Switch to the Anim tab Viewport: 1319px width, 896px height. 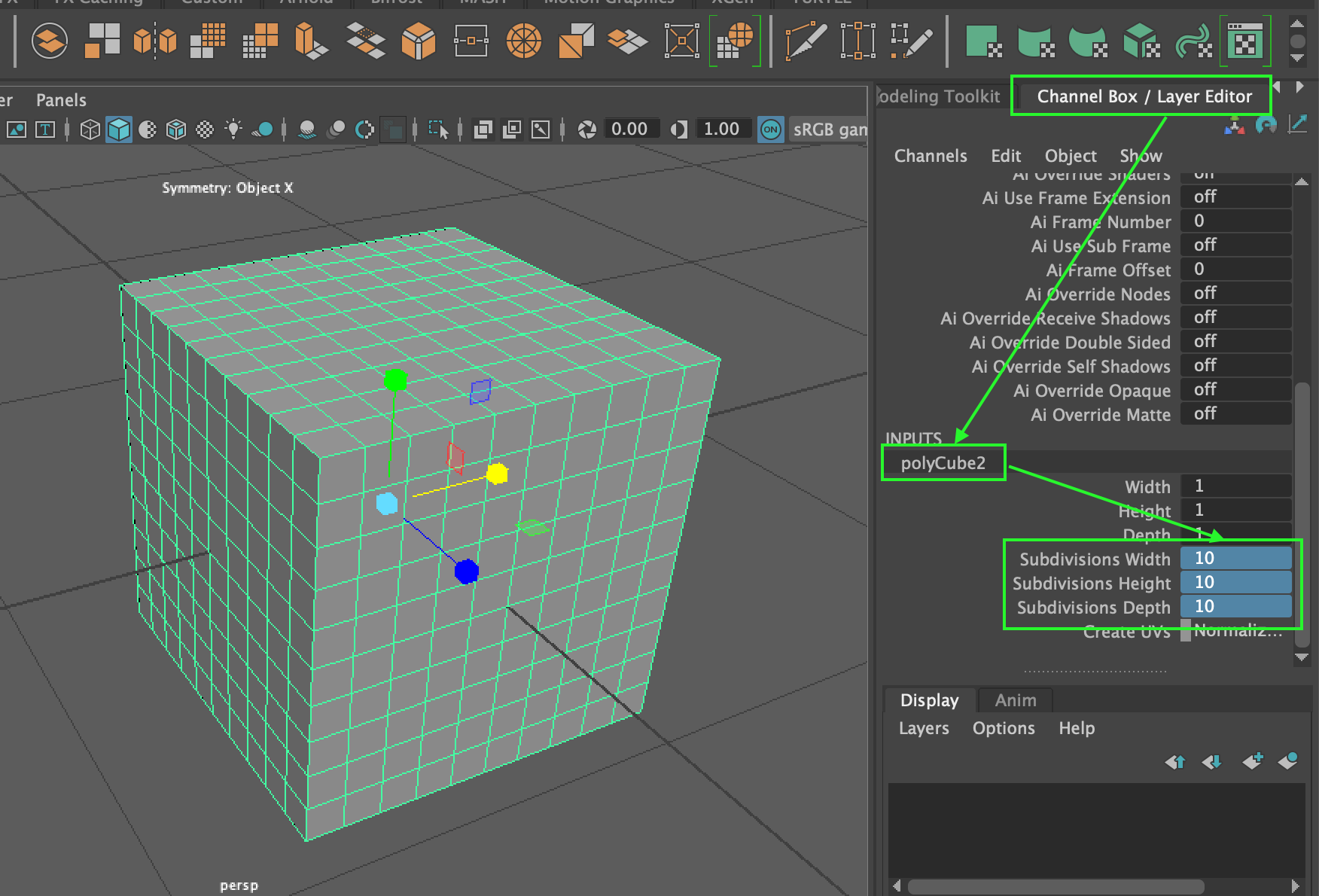(x=1015, y=700)
